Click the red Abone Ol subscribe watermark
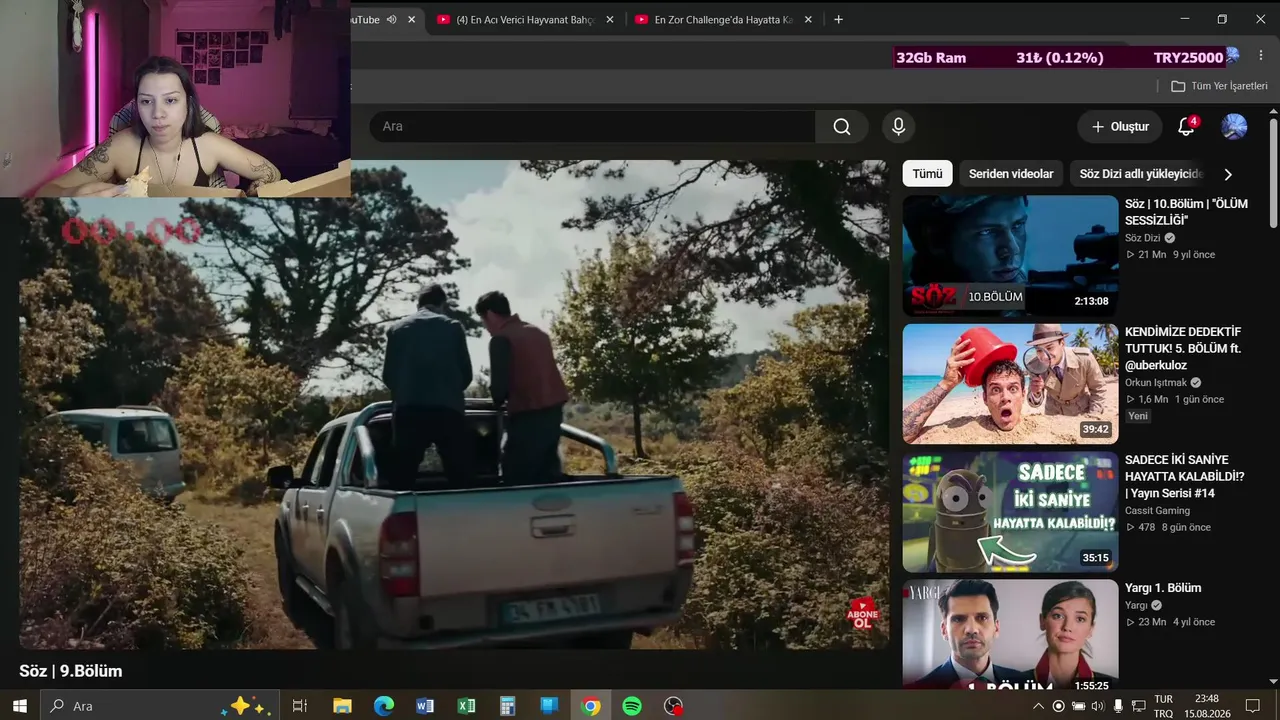The image size is (1280, 720). click(862, 614)
